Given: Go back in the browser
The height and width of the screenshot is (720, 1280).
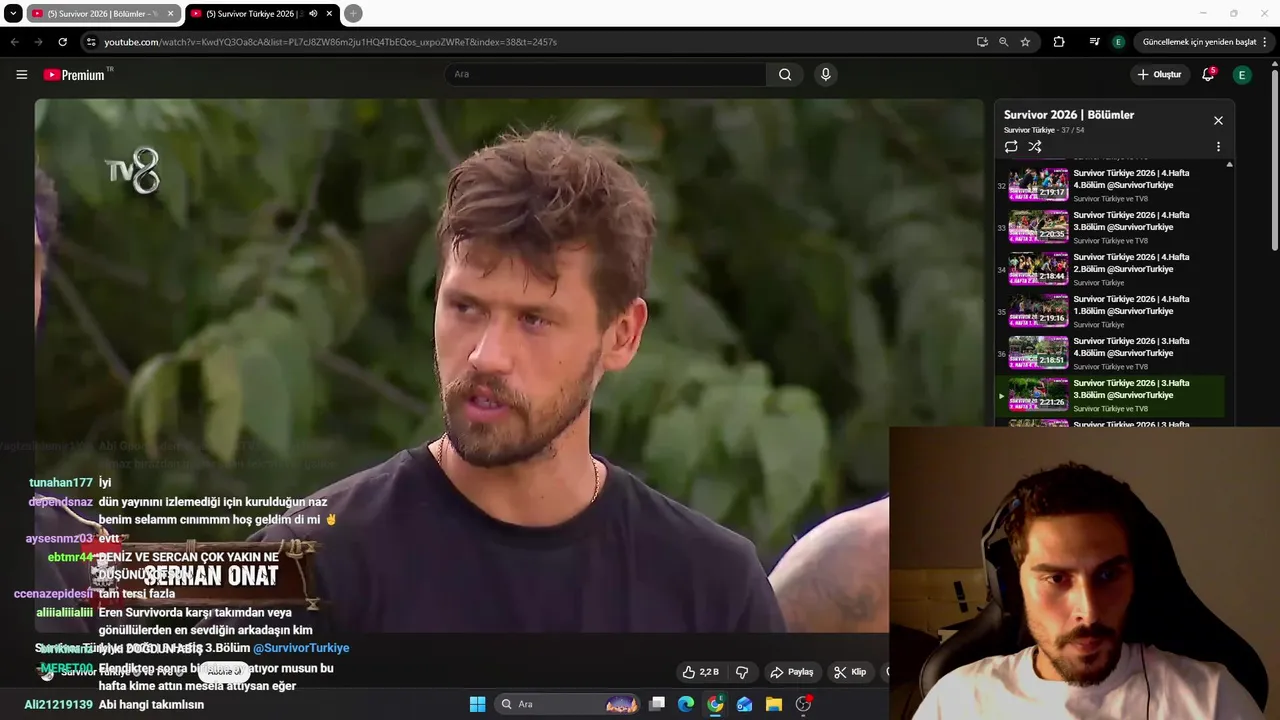Looking at the screenshot, I should pos(14,42).
